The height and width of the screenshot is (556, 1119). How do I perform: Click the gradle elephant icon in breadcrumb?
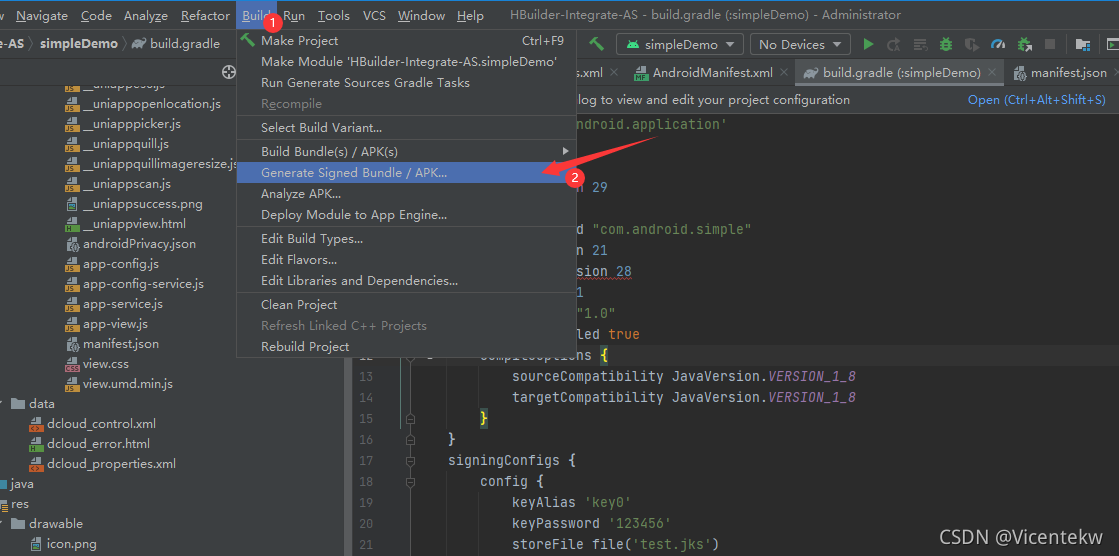[138, 44]
